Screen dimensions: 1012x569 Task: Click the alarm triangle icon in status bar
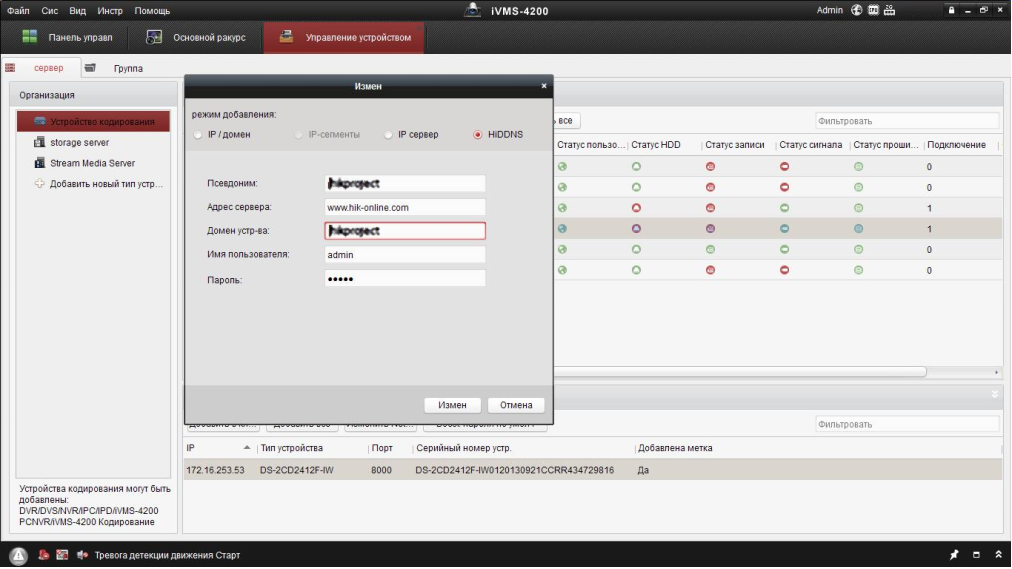point(18,556)
